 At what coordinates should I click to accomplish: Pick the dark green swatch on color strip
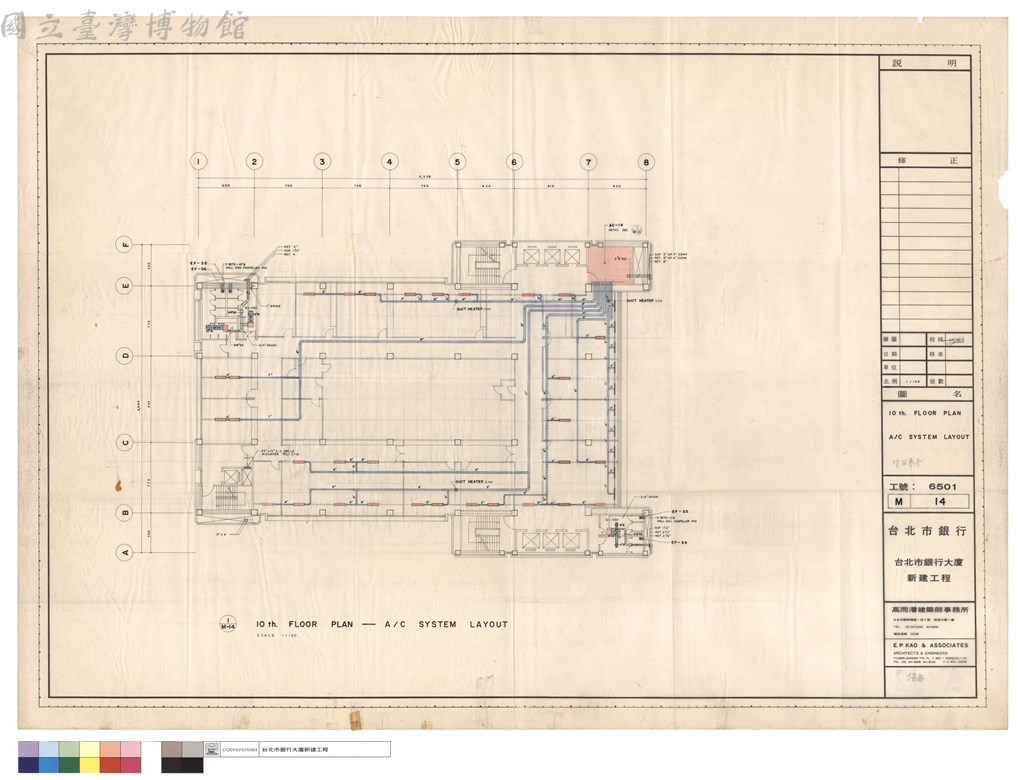click(69, 765)
